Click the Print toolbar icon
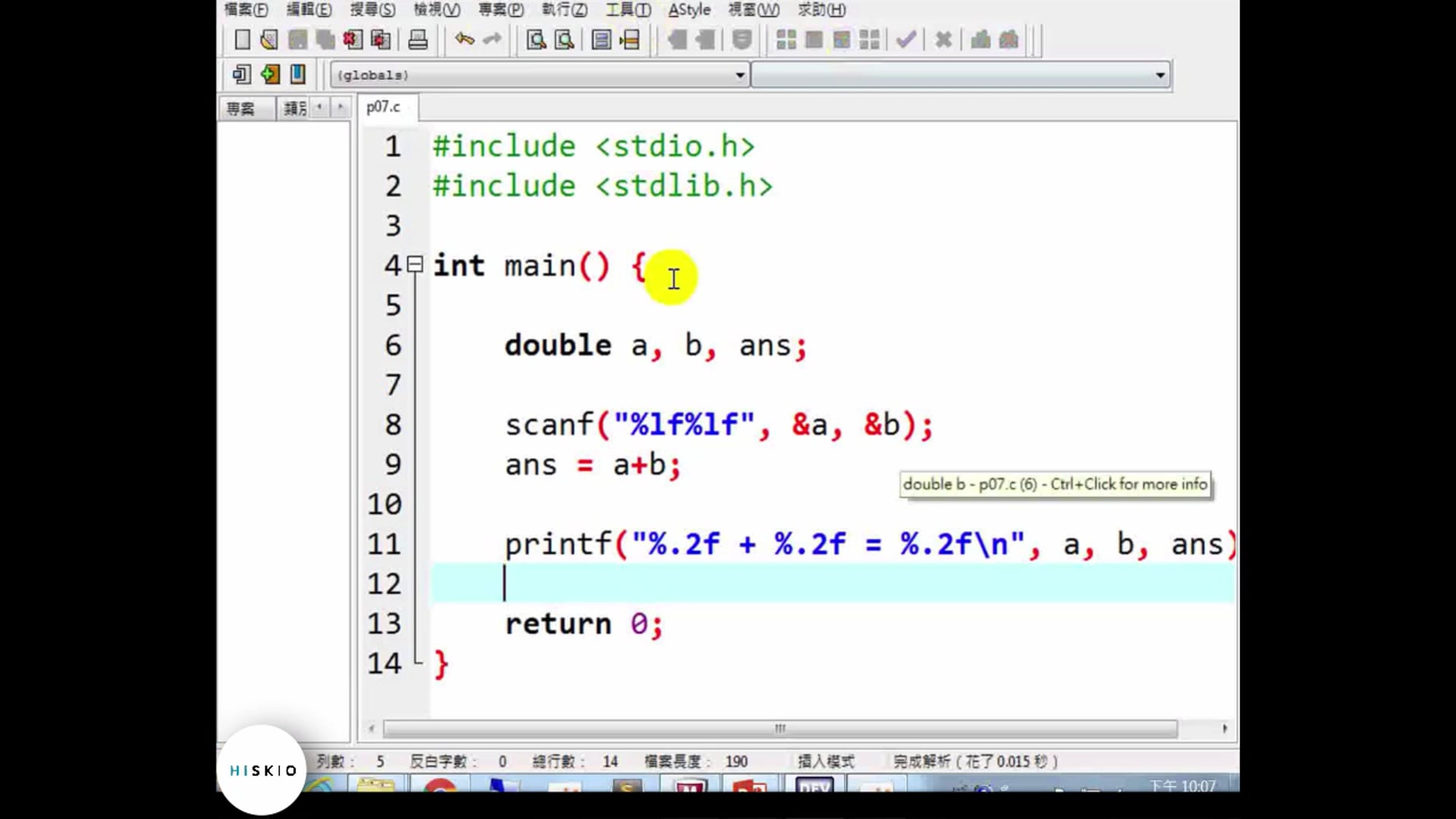Screen dimensions: 1456x819 tap(418, 39)
